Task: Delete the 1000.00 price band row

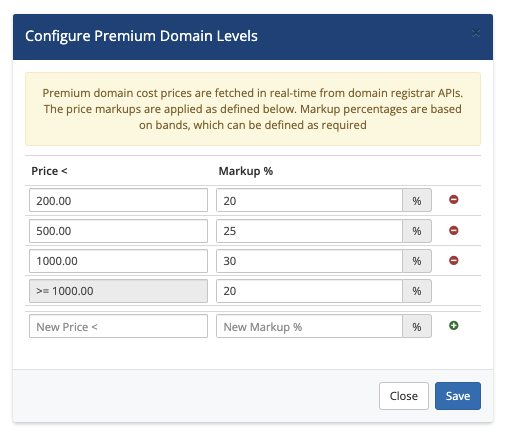Action: [453, 260]
